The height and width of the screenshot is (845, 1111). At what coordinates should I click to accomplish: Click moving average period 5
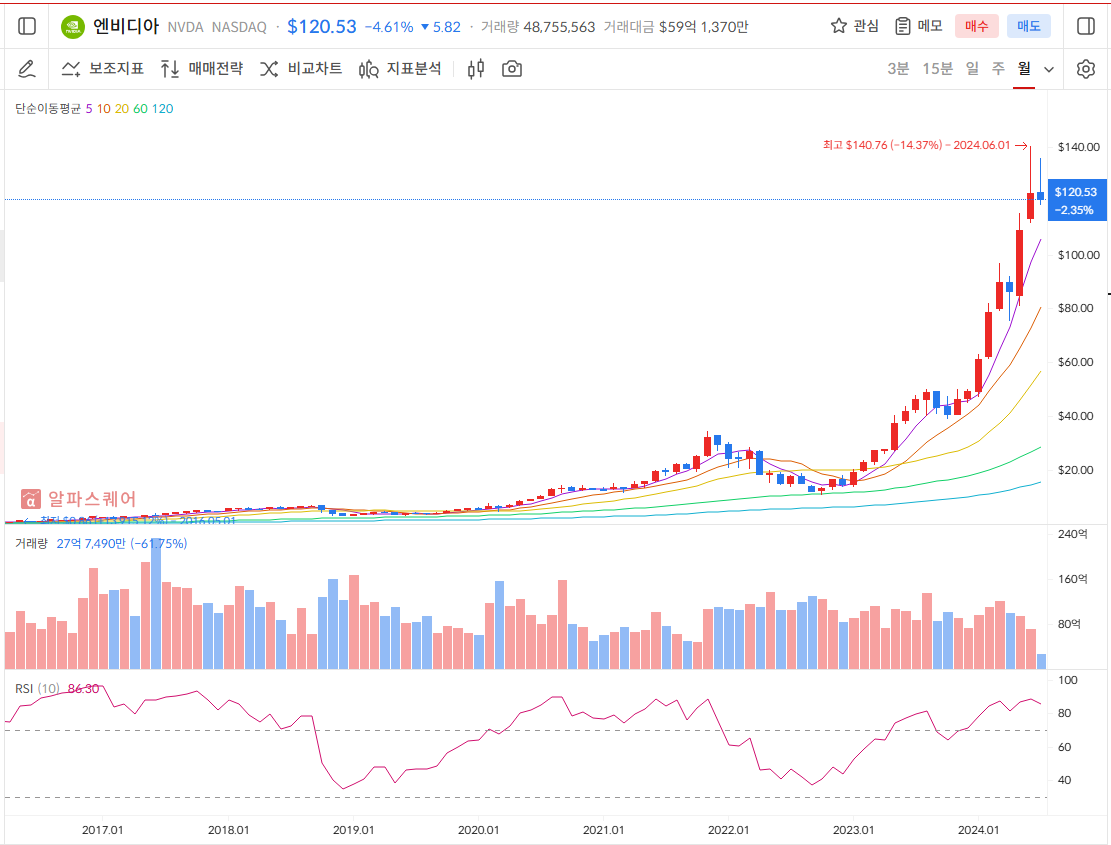89,108
